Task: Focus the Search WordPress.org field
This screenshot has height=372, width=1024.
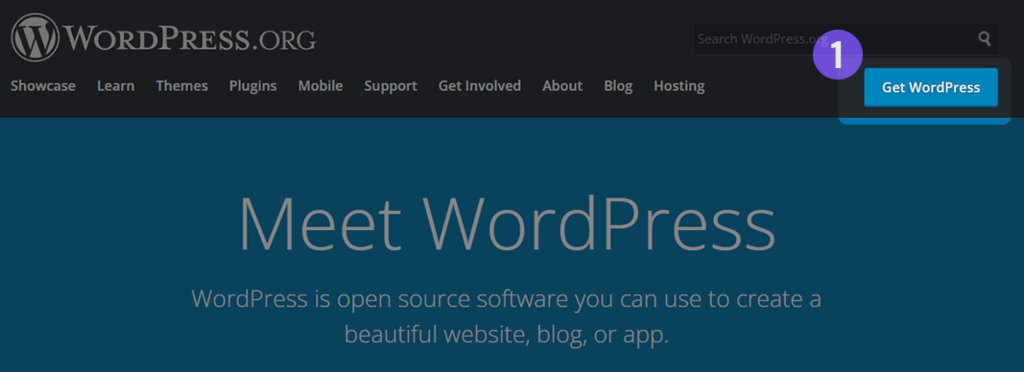Action: coord(846,39)
